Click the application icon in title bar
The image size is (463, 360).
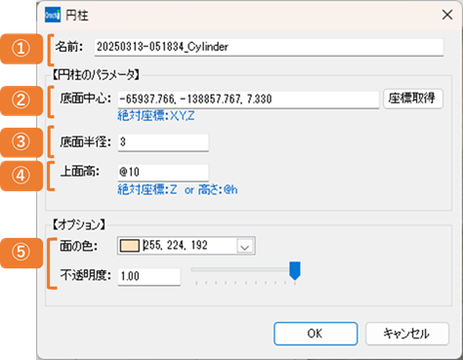click(x=53, y=15)
